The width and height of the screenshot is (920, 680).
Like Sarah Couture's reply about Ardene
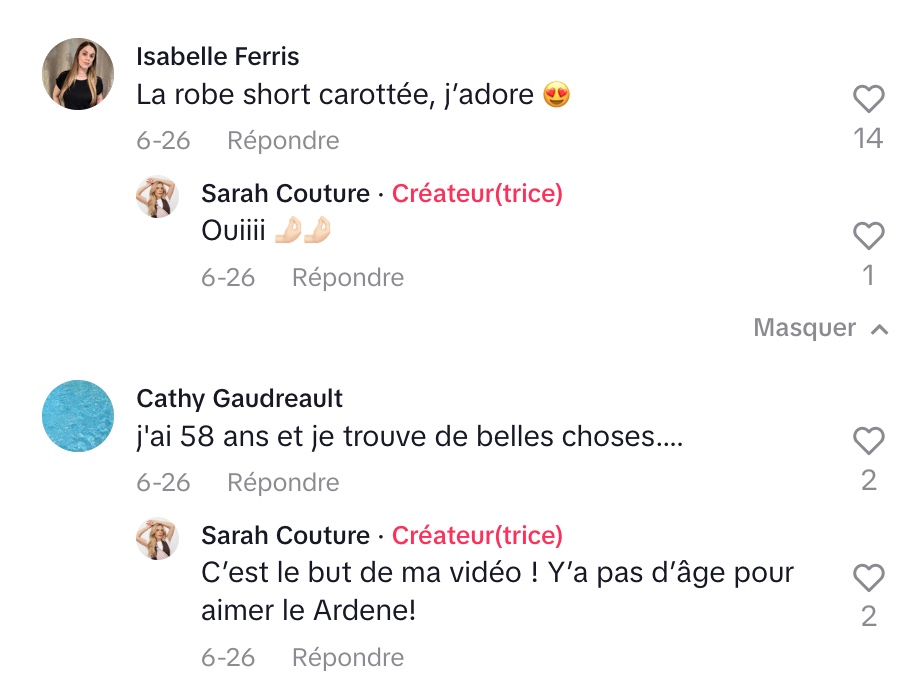coord(868,577)
